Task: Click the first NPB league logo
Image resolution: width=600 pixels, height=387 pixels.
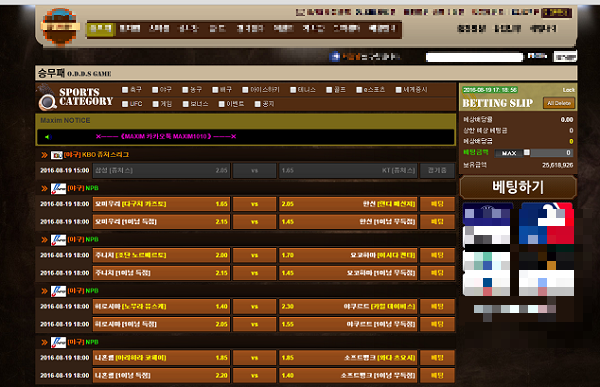Action: coord(59,188)
